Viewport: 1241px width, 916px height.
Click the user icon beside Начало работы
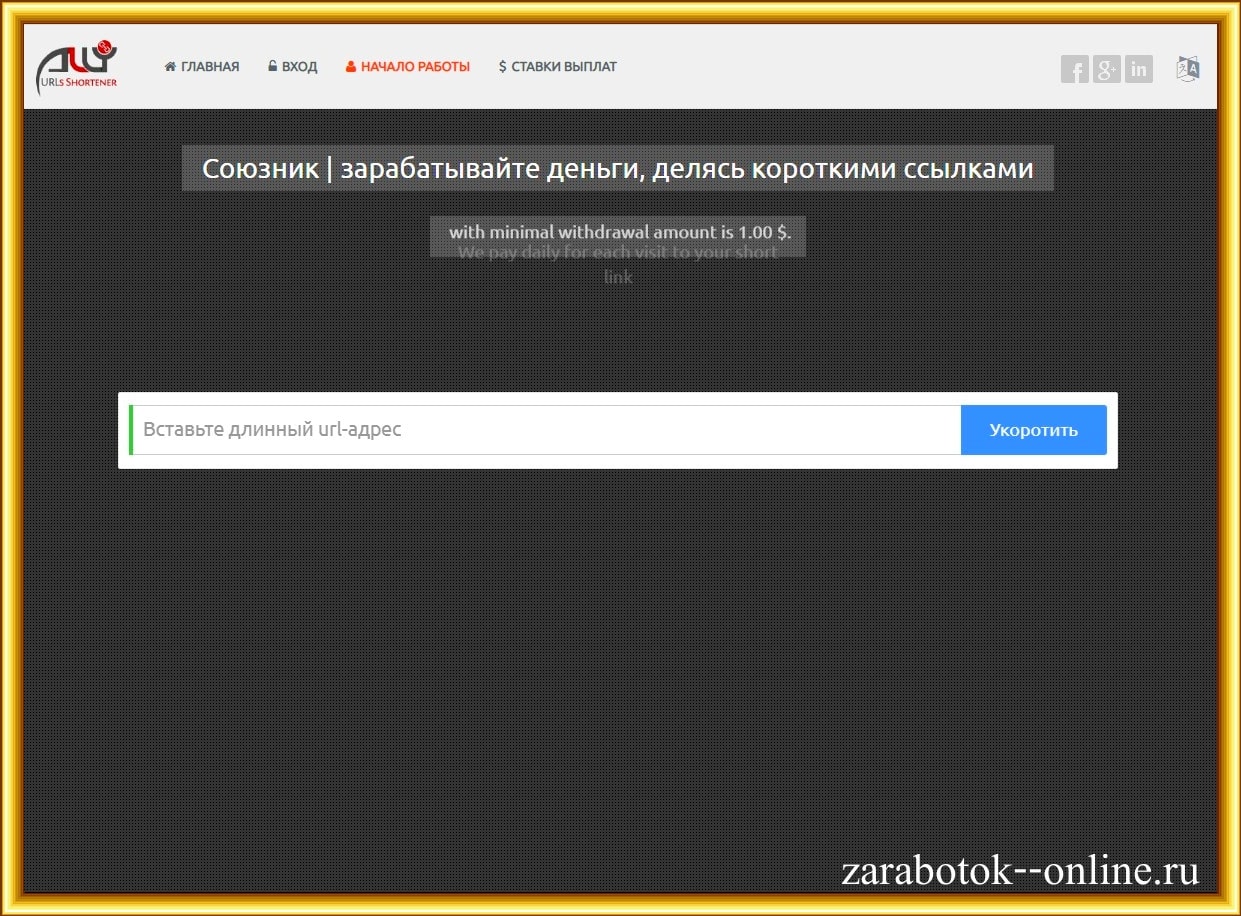[x=351, y=67]
